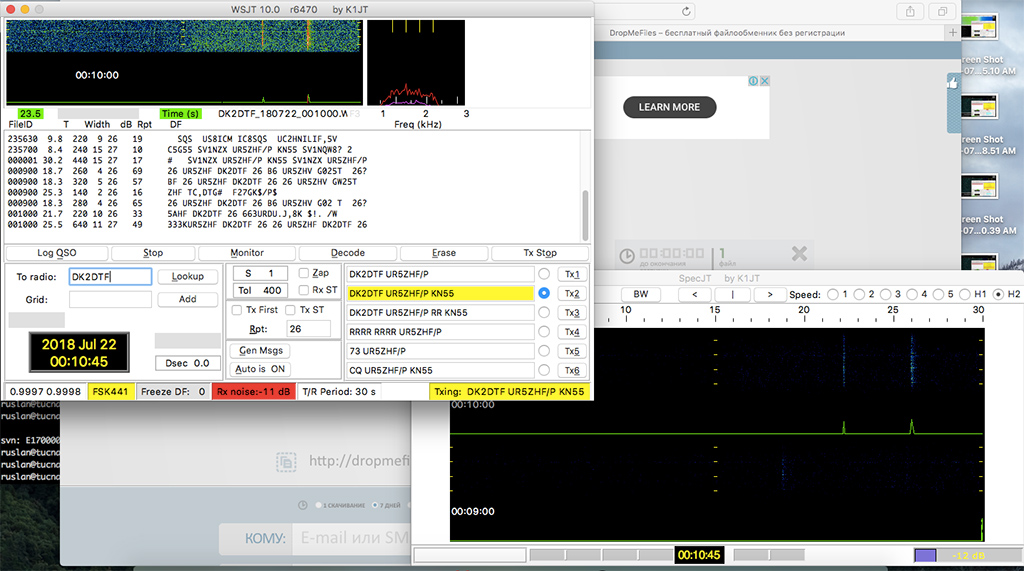This screenshot has width=1024, height=571.
Task: Click the timer clock icon in DropMeFiles
Action: pyautogui.click(x=626, y=255)
